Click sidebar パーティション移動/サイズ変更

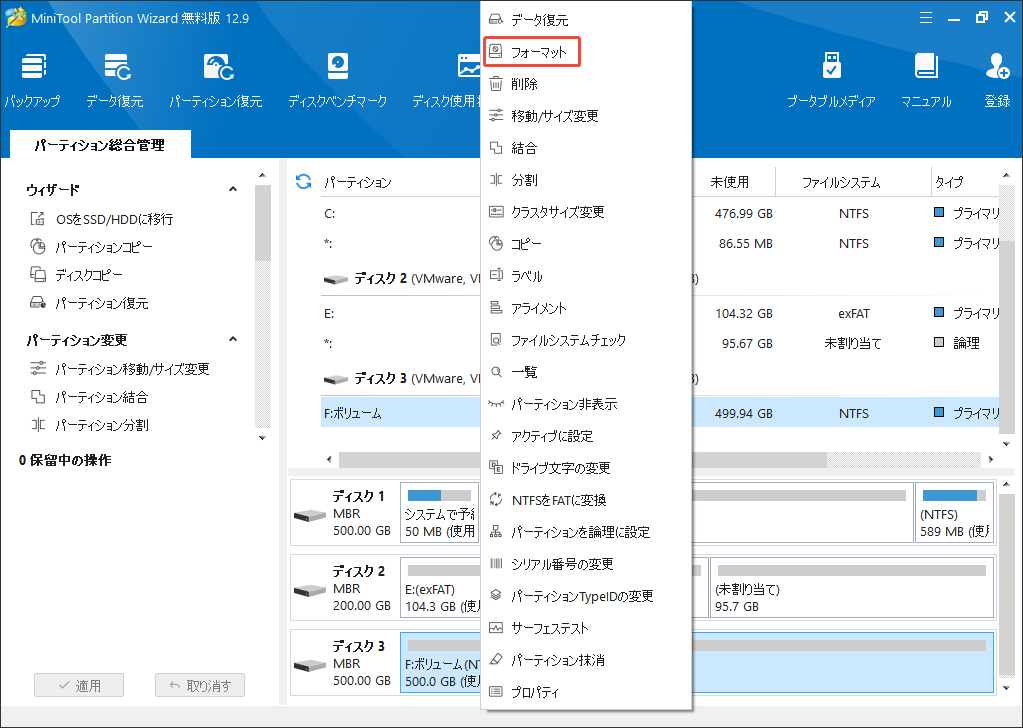tap(120, 369)
